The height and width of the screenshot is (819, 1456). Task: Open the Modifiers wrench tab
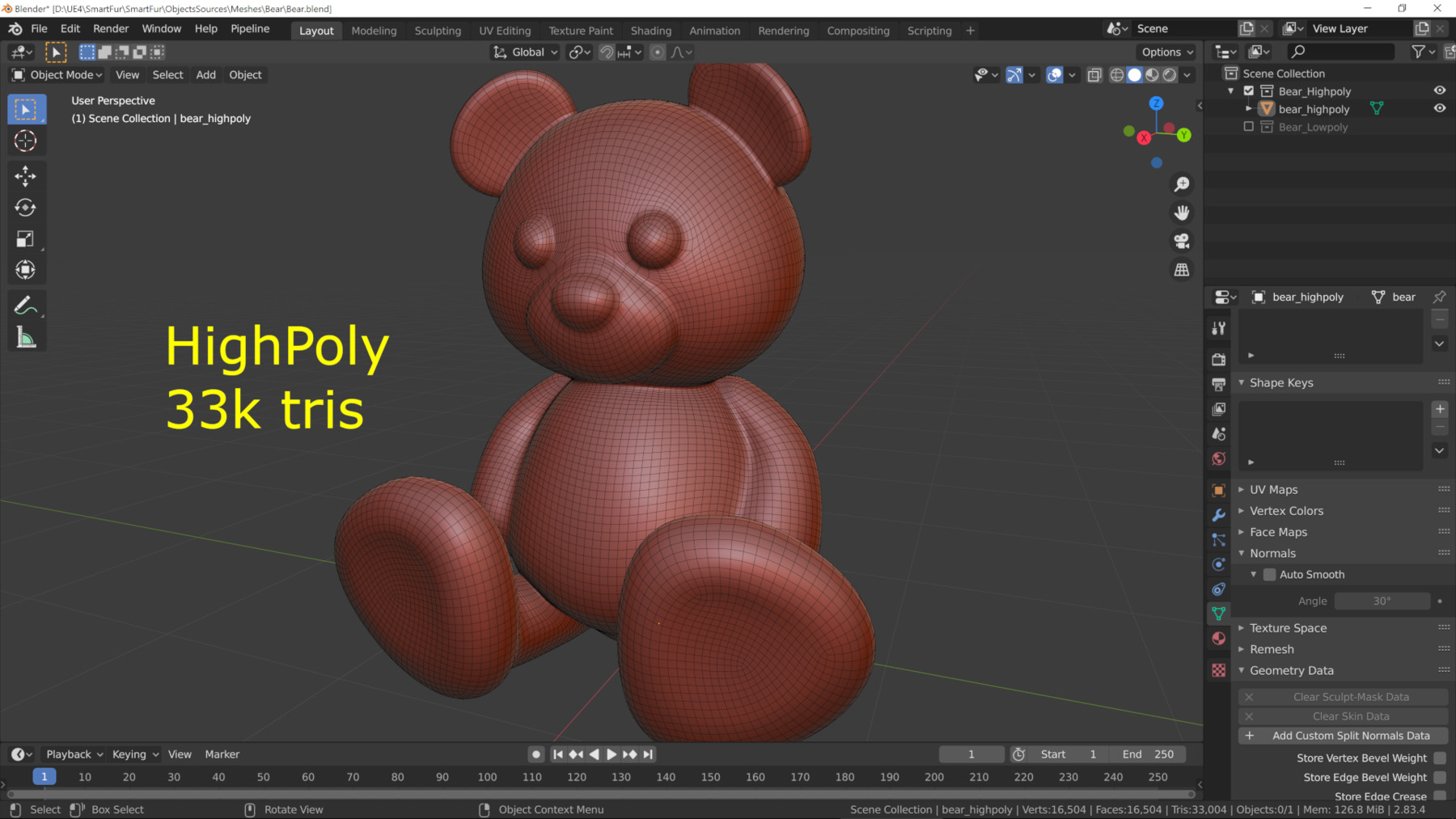point(1219,515)
